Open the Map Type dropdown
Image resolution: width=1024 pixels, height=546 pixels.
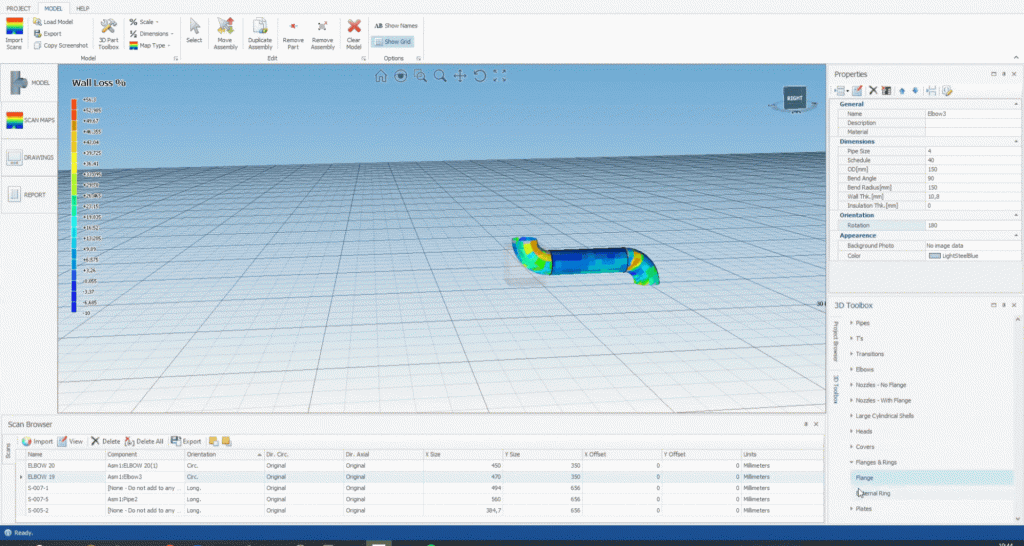pyautogui.click(x=150, y=45)
